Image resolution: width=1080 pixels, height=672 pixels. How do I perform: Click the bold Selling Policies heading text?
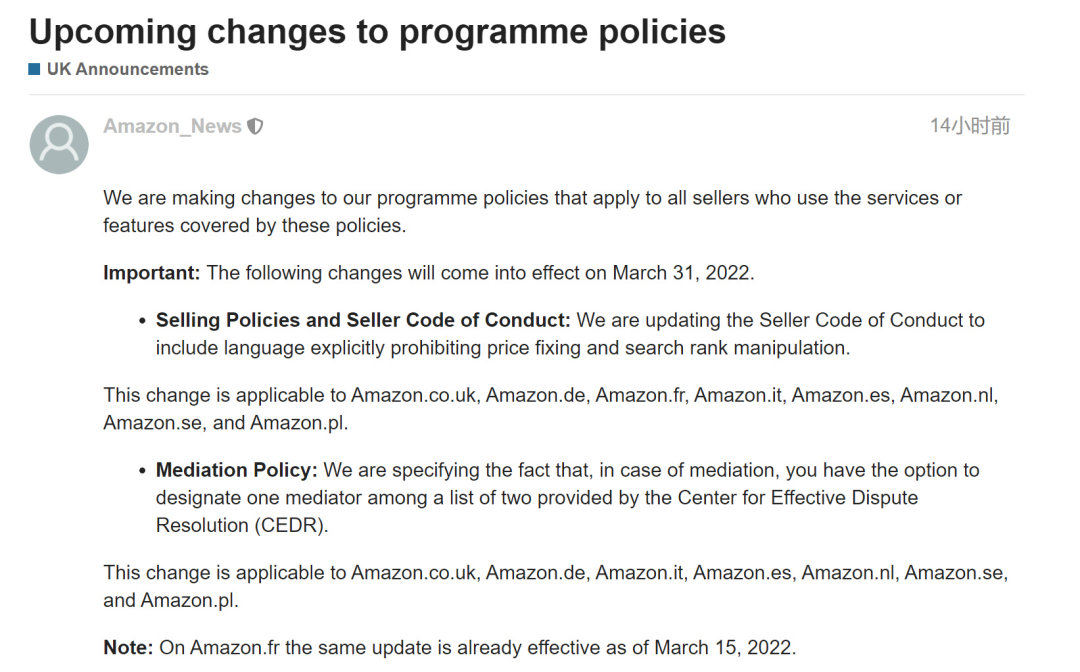[x=362, y=320]
